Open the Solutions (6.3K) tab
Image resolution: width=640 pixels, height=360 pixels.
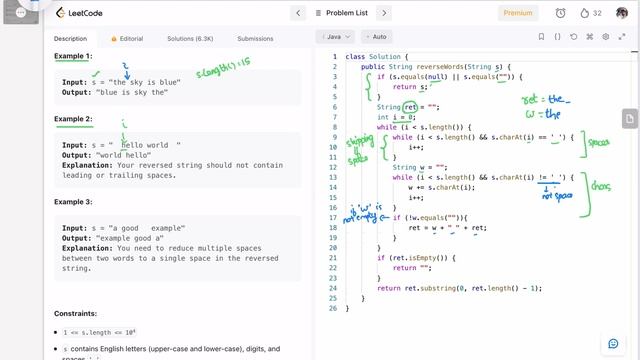click(190, 39)
